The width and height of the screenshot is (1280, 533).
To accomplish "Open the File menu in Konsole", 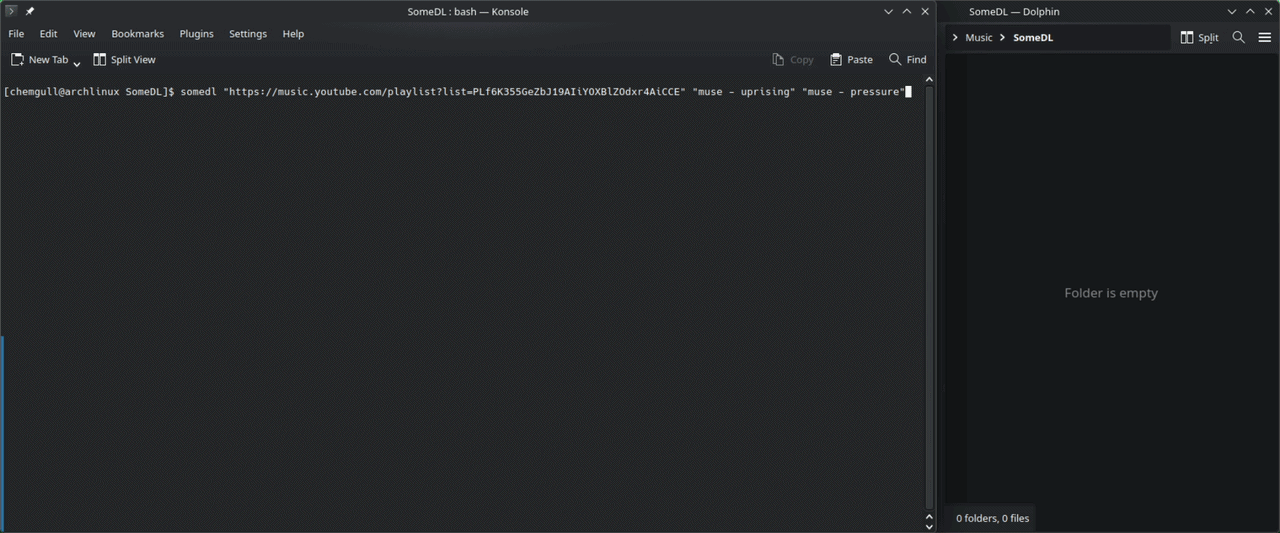I will (x=16, y=34).
